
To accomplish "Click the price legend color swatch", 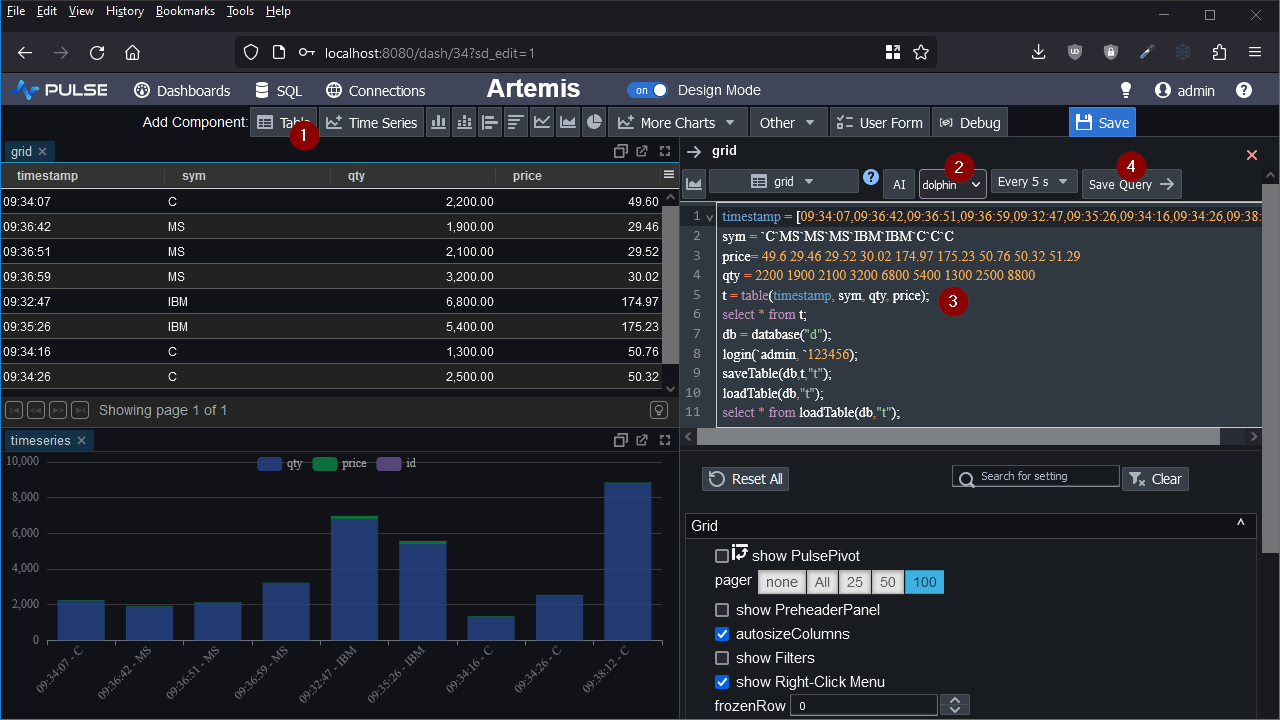I will 325,463.
